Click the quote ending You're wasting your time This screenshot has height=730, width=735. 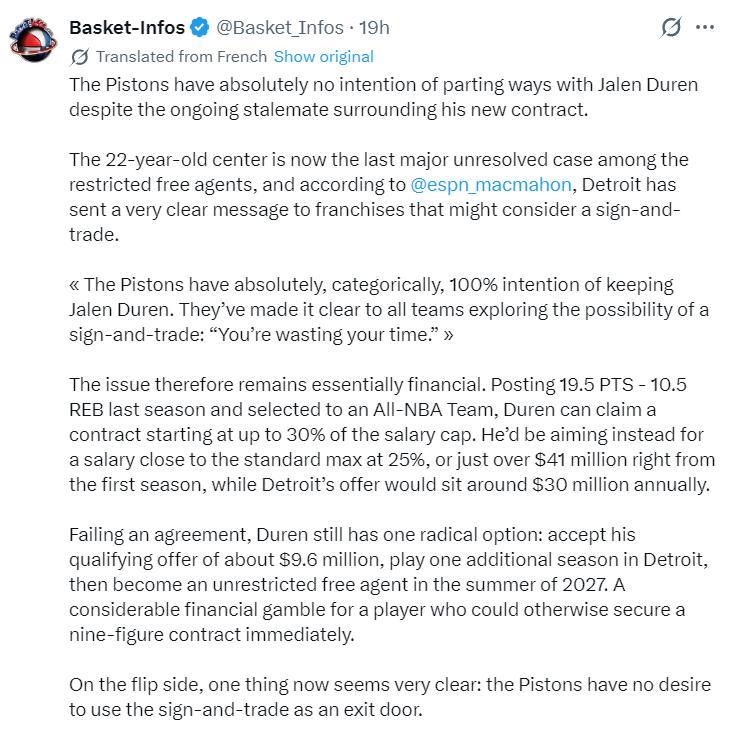[389, 309]
